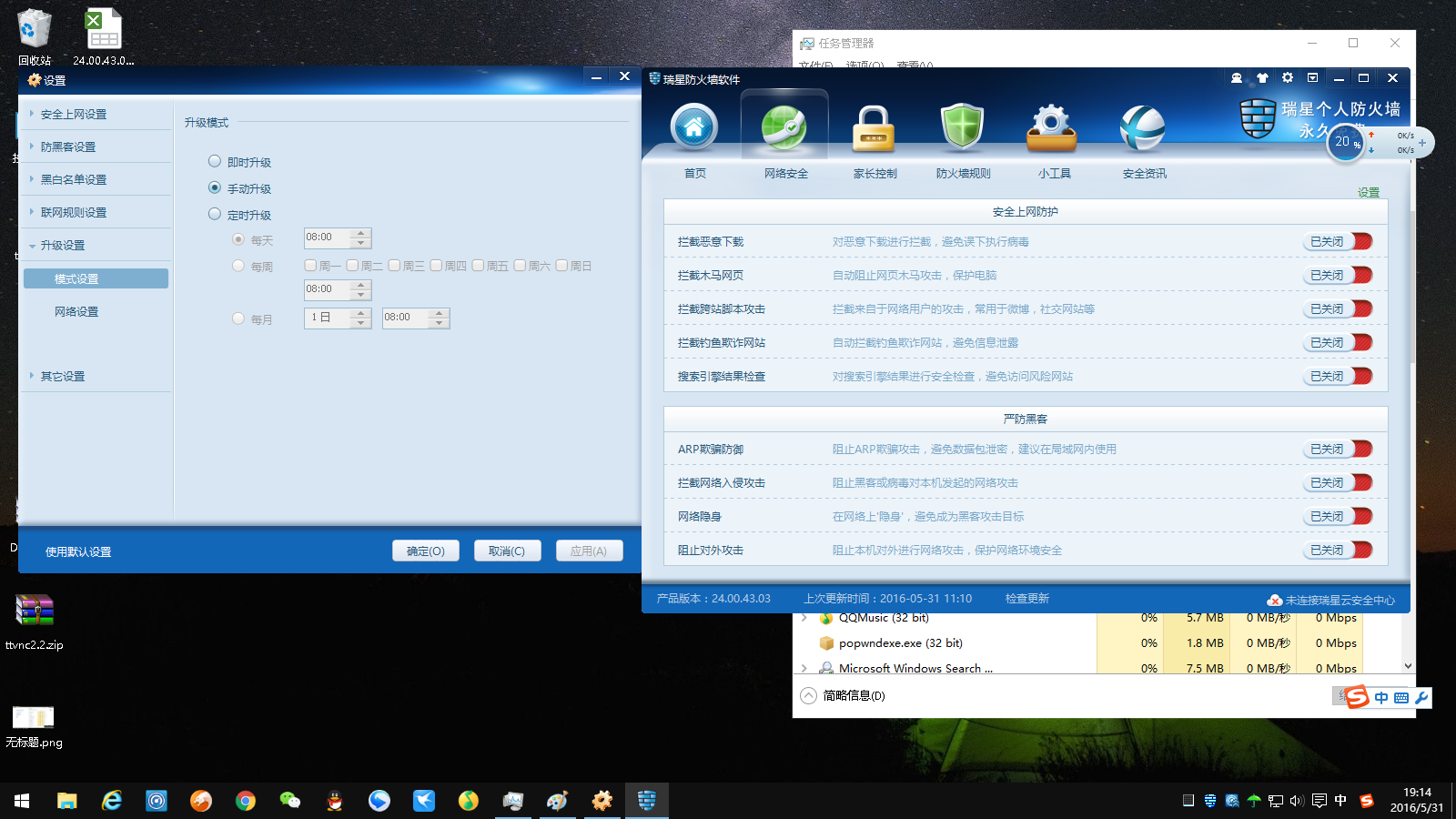This screenshot has width=1456, height=819.
Task: Open File Explorer from the taskbar
Action: pyautogui.click(x=66, y=801)
